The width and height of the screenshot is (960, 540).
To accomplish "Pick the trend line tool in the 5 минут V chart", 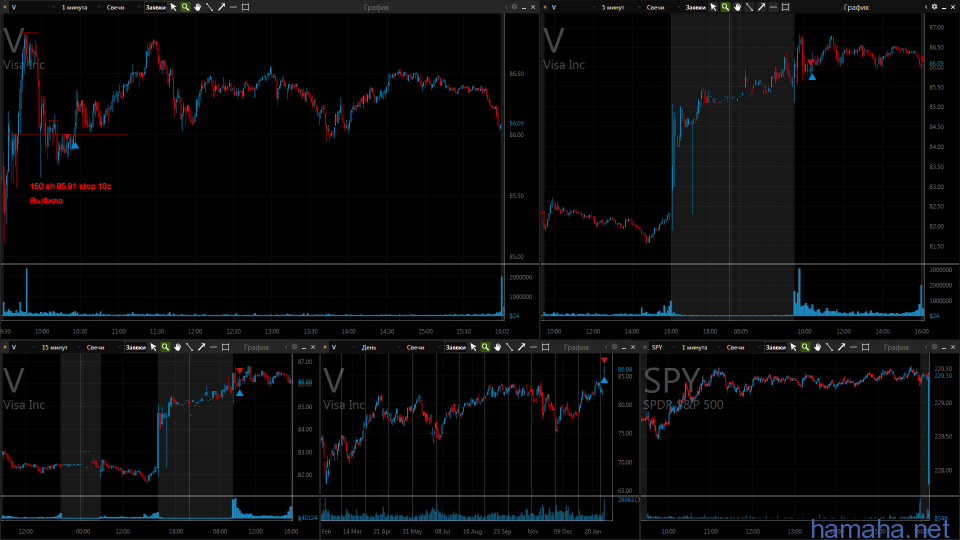I will click(x=749, y=7).
